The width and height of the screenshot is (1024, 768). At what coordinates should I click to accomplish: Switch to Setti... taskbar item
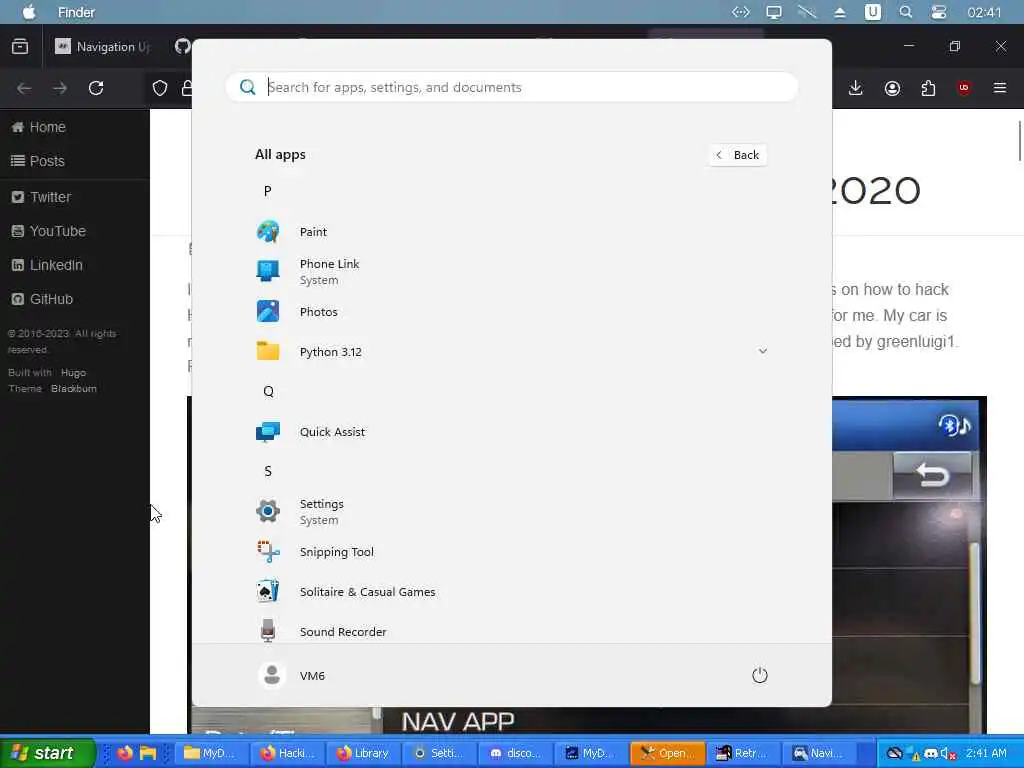439,753
